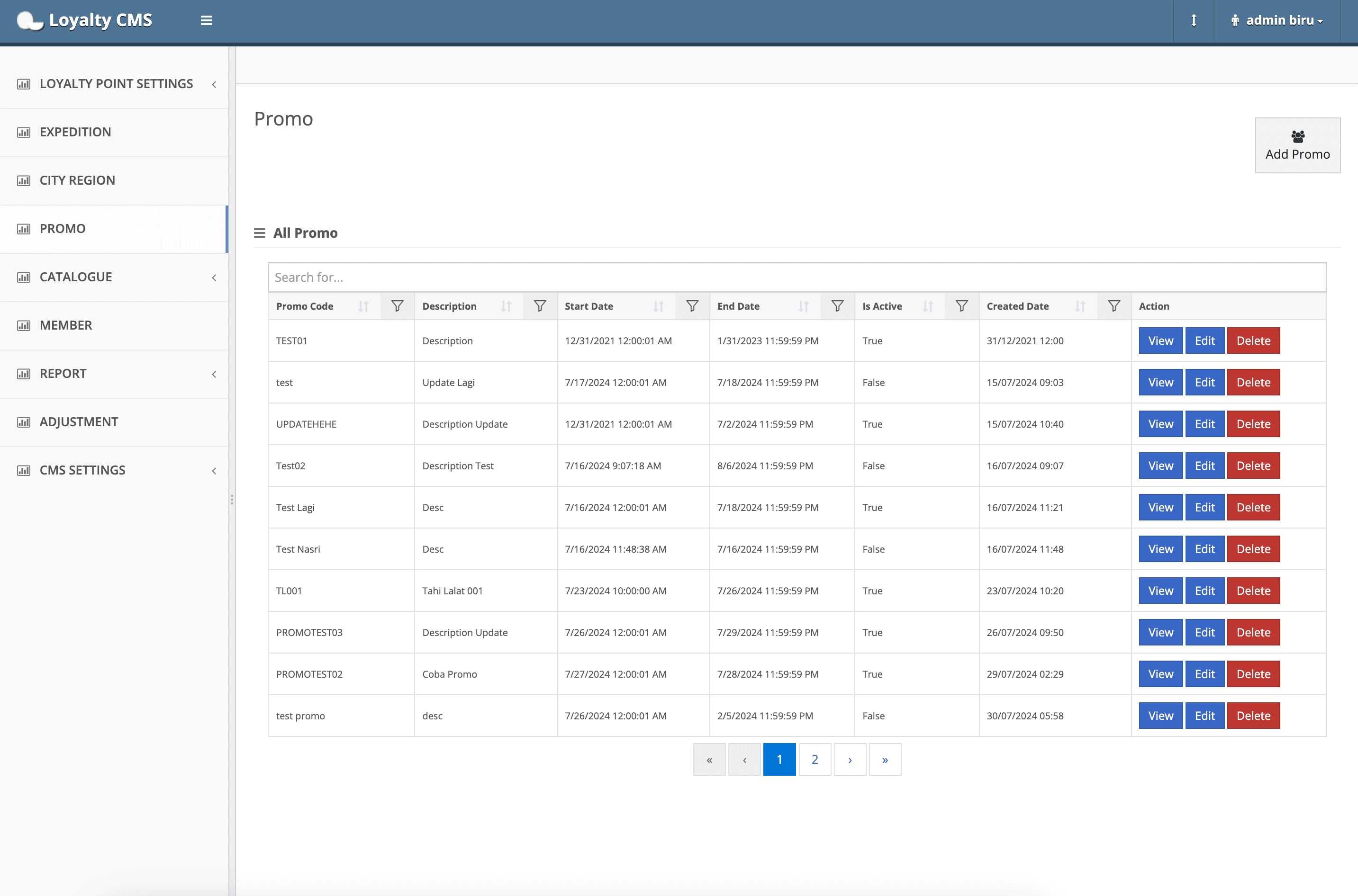Click Add Promo button
The width and height of the screenshot is (1358, 896).
(x=1297, y=144)
